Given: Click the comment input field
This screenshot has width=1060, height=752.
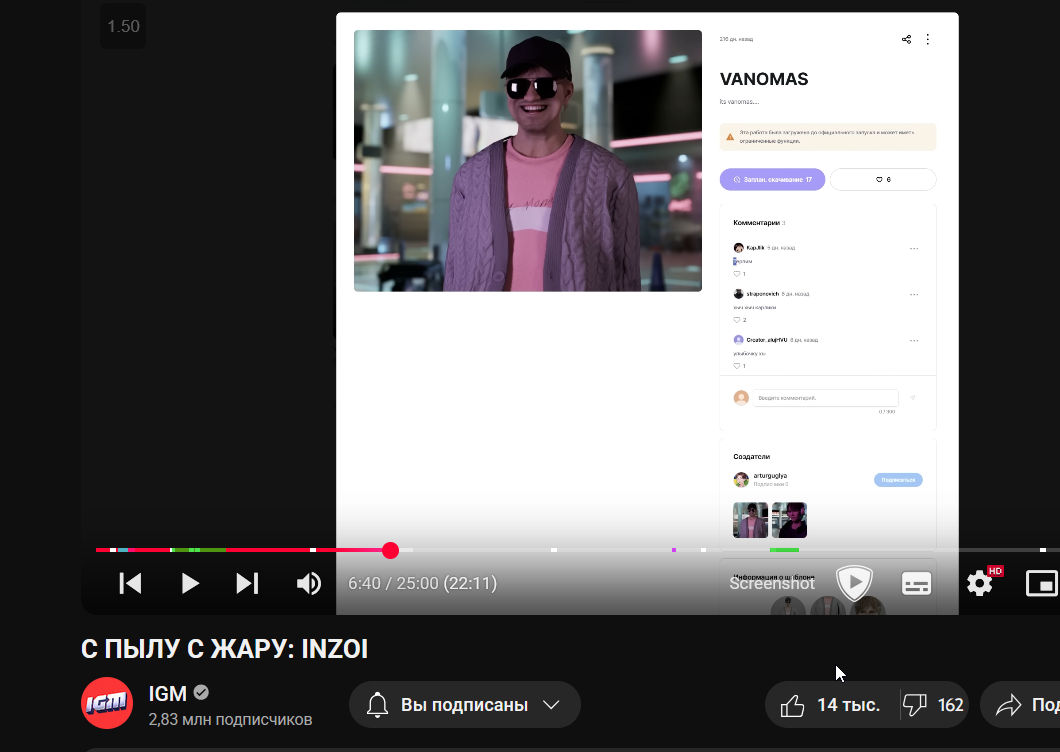Looking at the screenshot, I should click(x=825, y=398).
